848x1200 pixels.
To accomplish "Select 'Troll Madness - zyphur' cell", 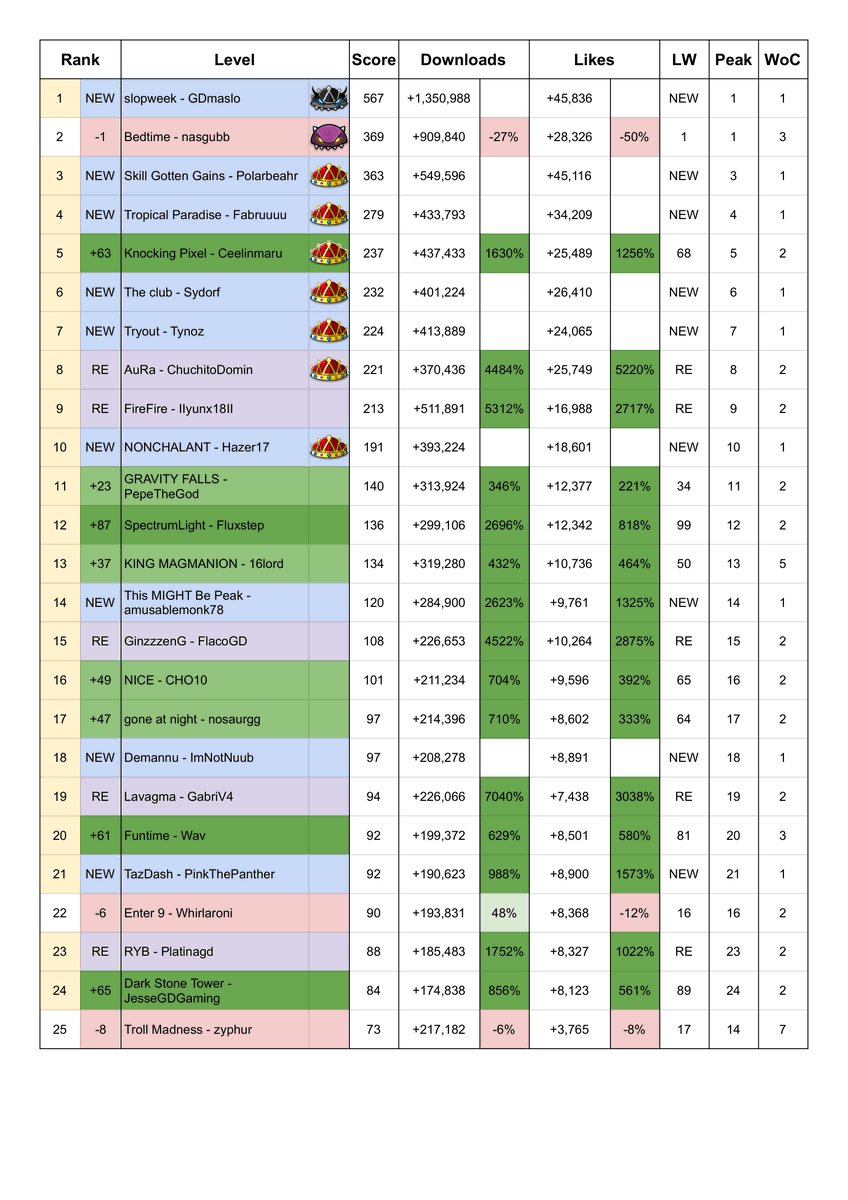I will (x=215, y=1029).
